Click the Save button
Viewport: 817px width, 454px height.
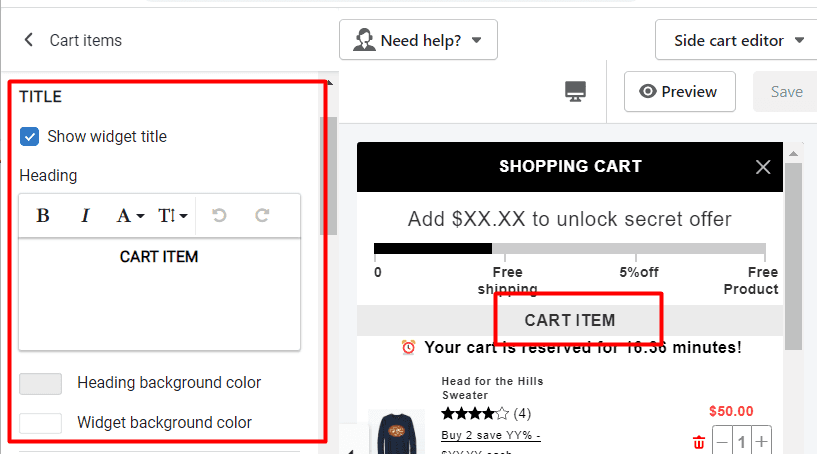click(x=786, y=92)
